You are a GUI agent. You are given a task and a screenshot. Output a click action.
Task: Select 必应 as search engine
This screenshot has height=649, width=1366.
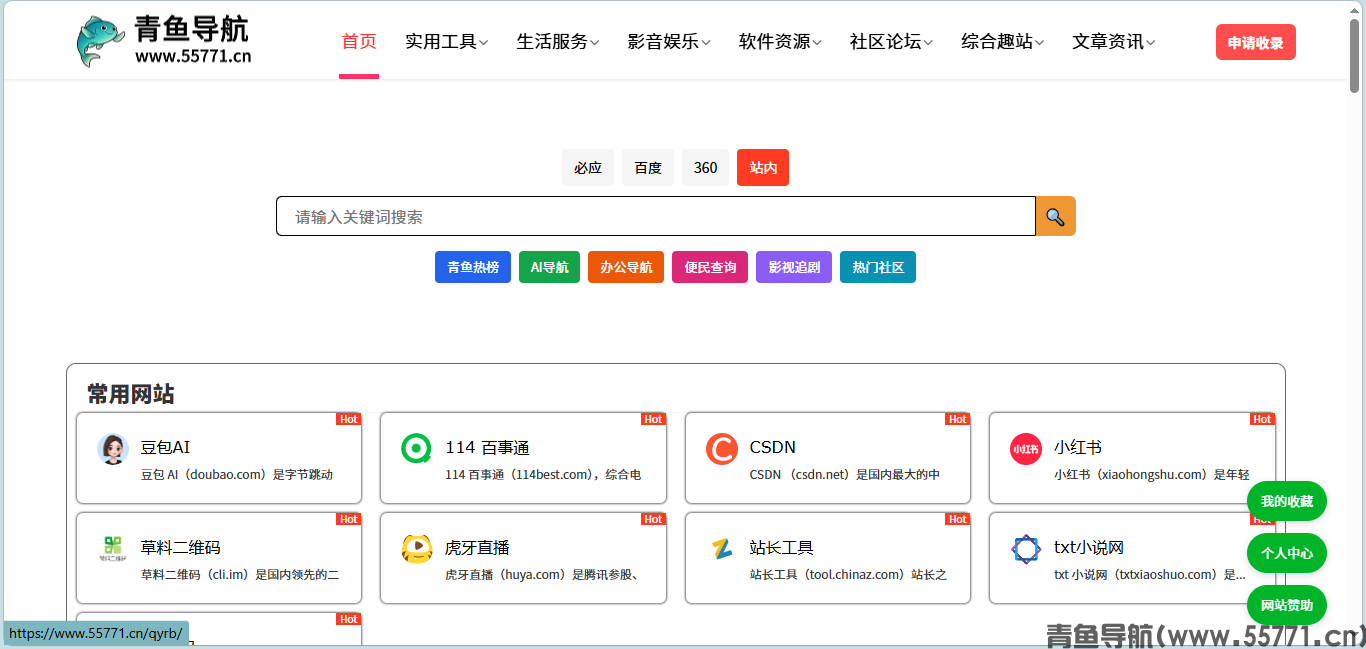tap(588, 167)
